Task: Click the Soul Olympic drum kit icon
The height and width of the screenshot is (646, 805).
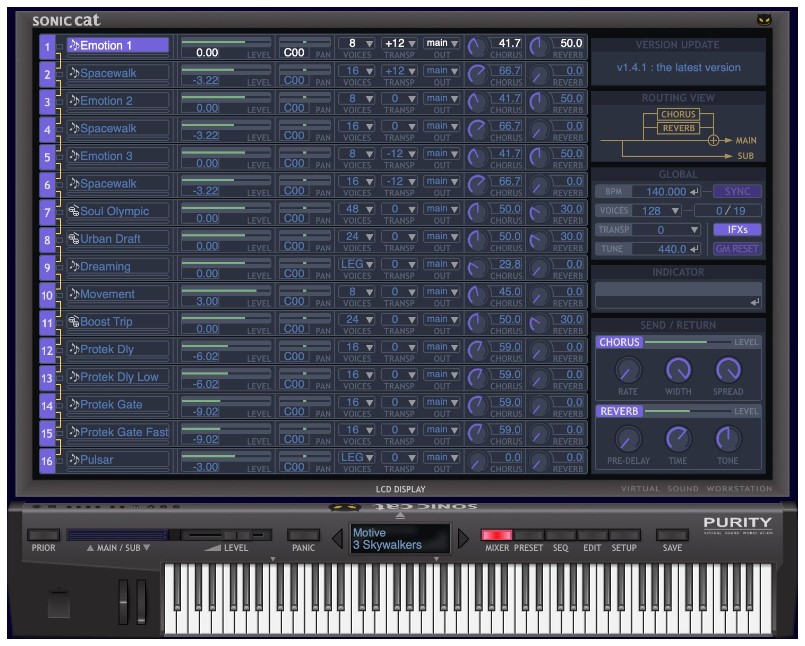Action: pos(74,211)
